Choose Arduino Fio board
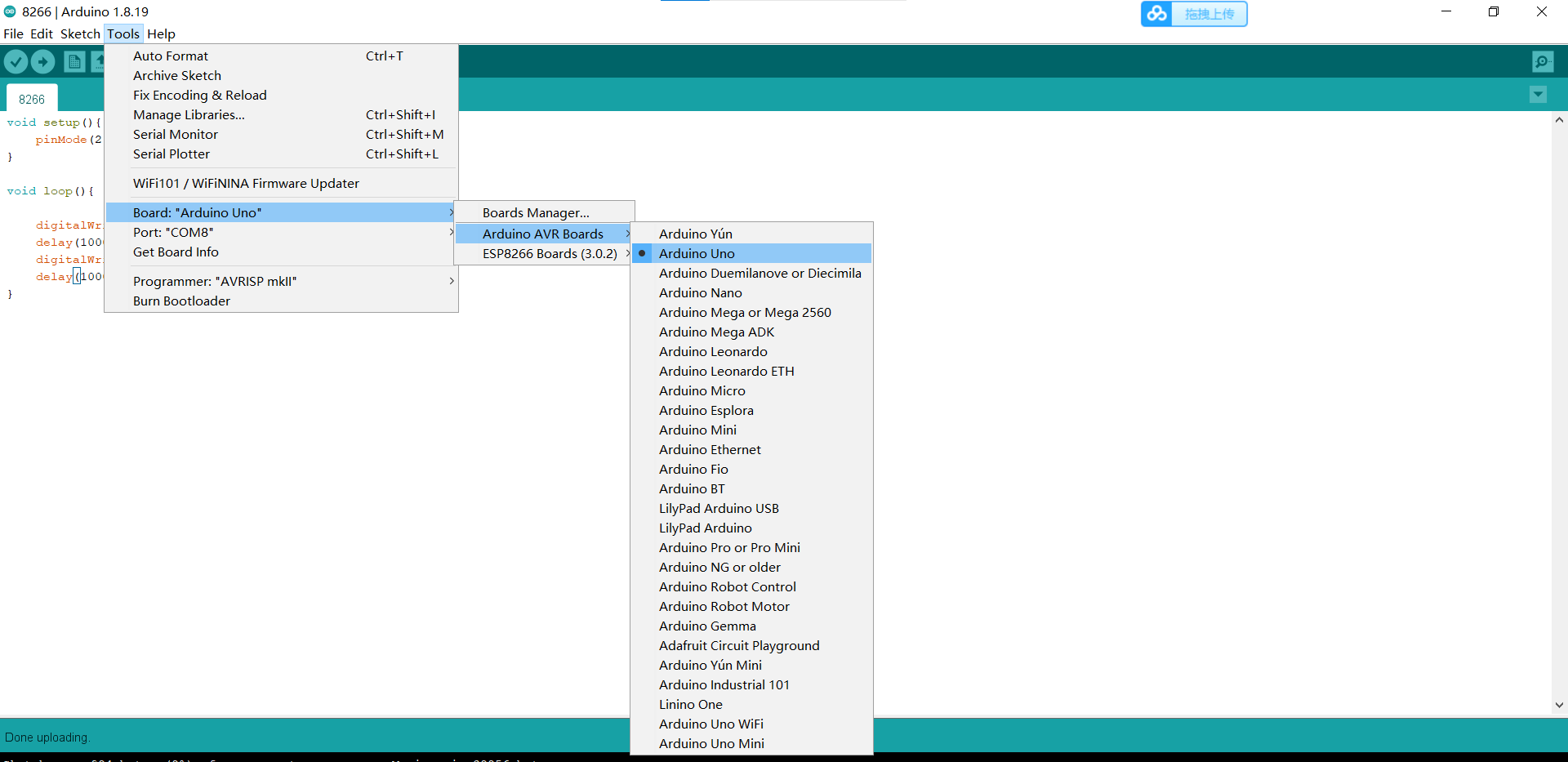 tap(751, 469)
